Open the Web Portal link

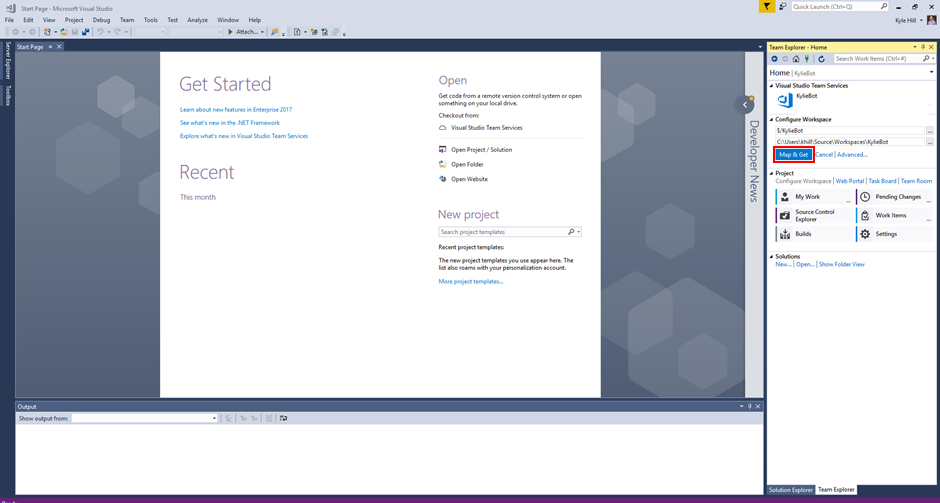(x=850, y=181)
